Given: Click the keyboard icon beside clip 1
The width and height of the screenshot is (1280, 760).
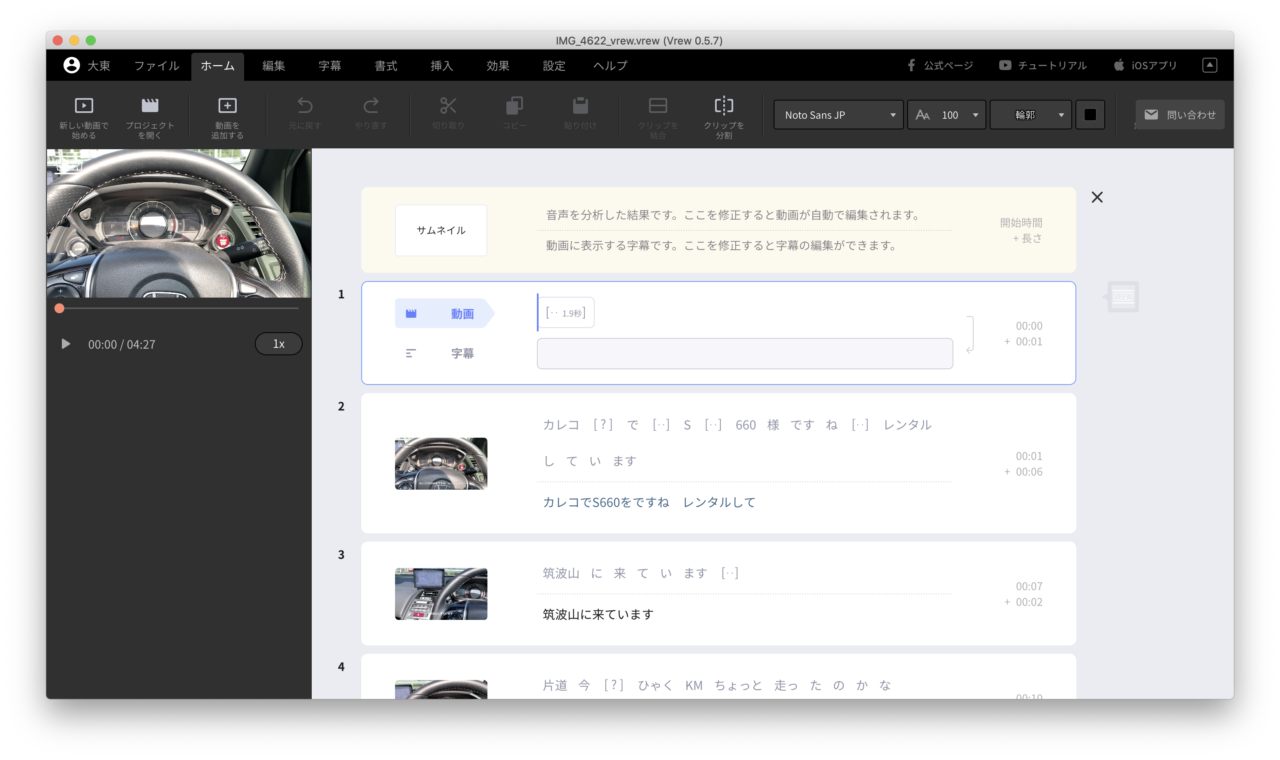Looking at the screenshot, I should (1123, 297).
